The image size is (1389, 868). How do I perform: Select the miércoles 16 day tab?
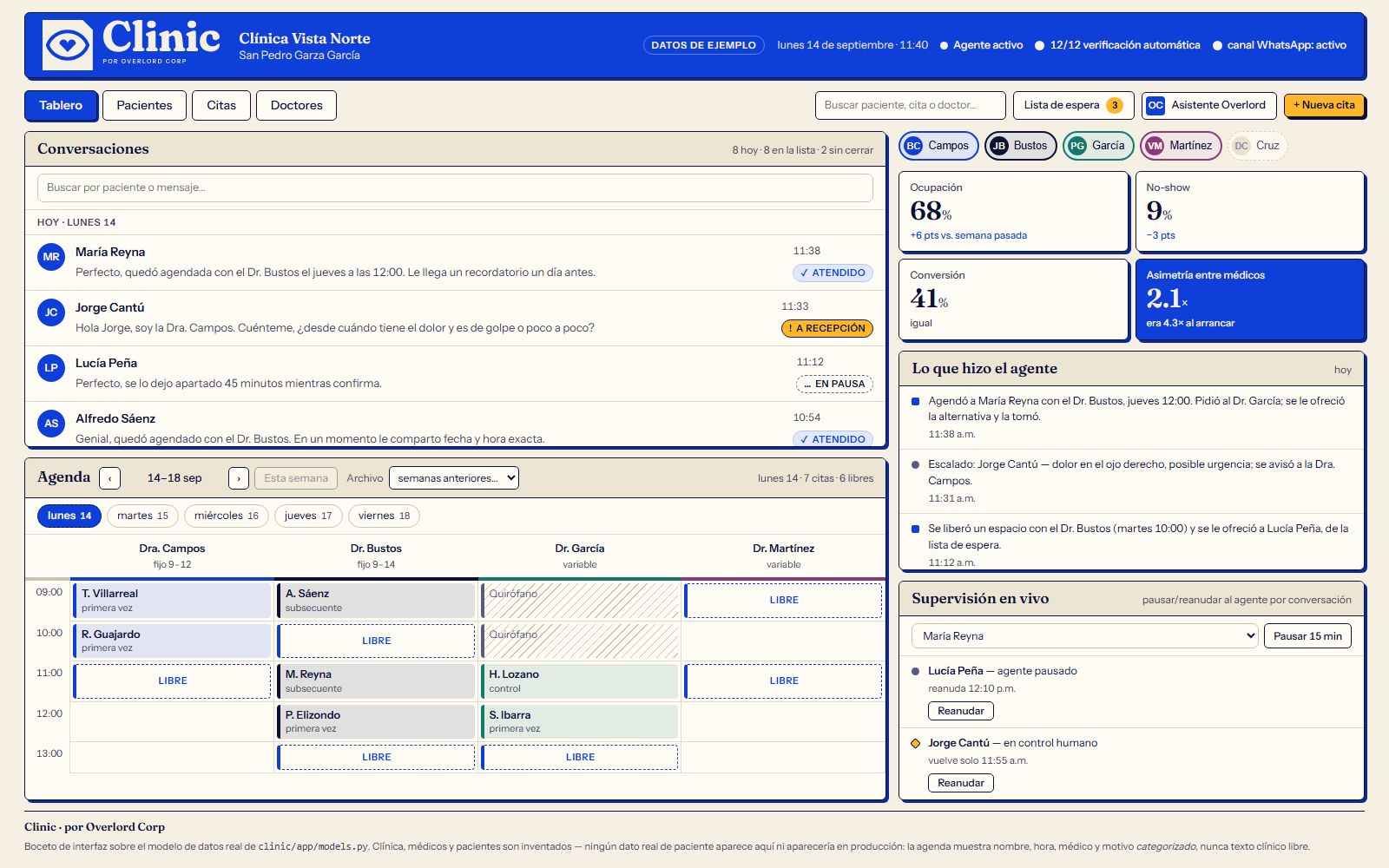227,516
